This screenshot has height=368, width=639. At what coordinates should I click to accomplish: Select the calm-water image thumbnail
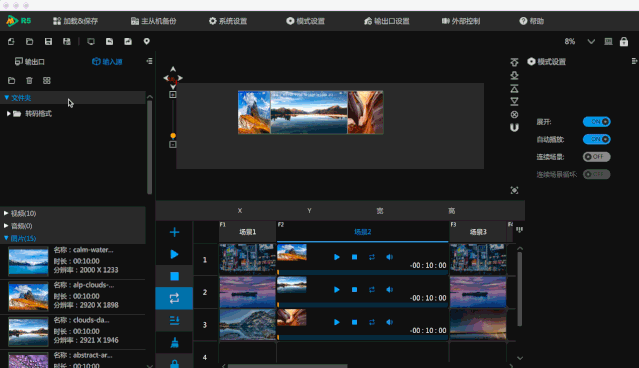(28, 262)
